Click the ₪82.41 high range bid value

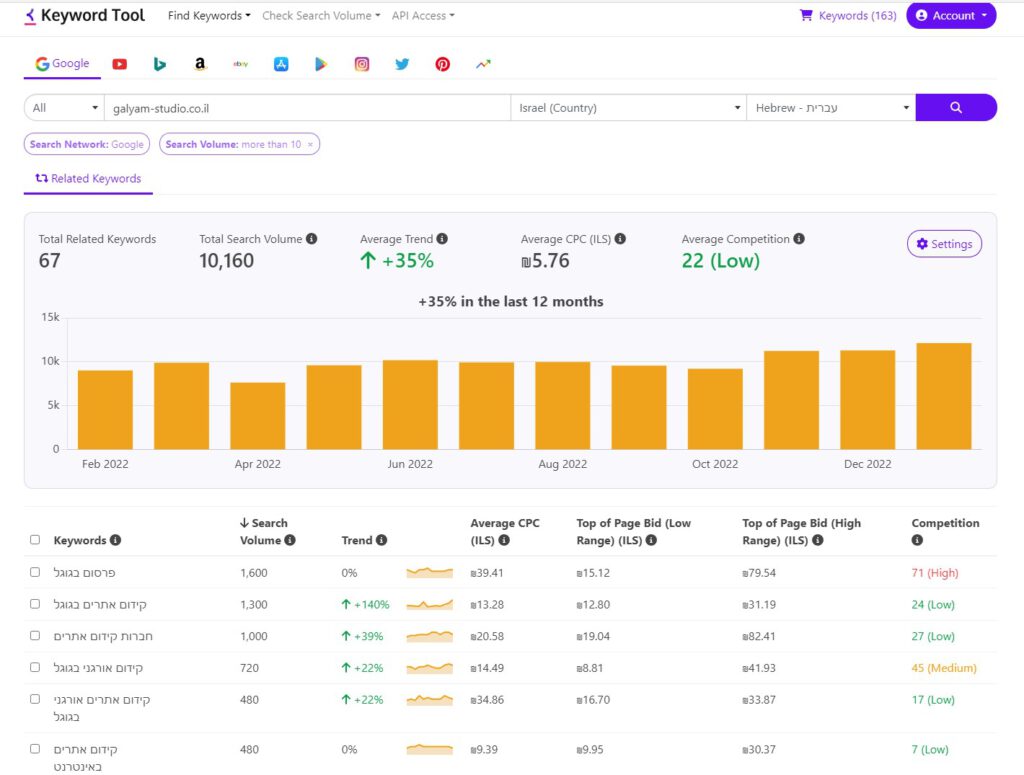759,636
